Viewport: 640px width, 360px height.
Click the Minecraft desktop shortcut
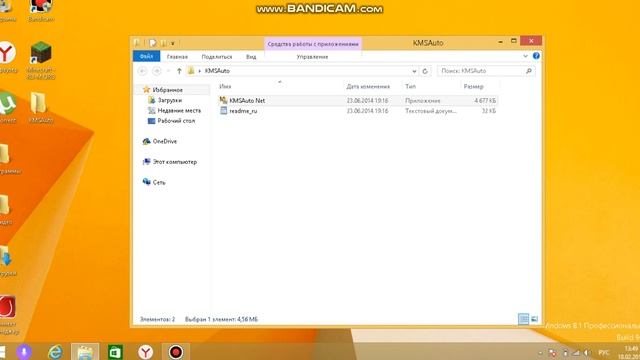click(41, 60)
